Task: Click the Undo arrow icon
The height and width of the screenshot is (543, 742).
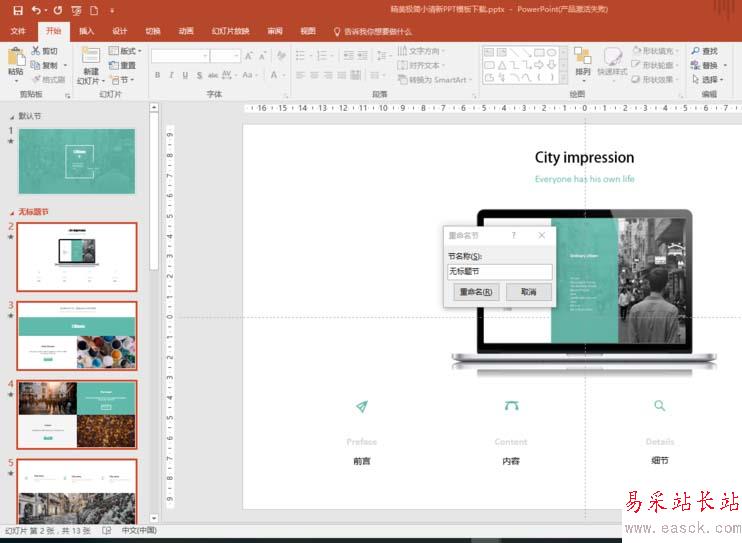Action: (x=36, y=10)
